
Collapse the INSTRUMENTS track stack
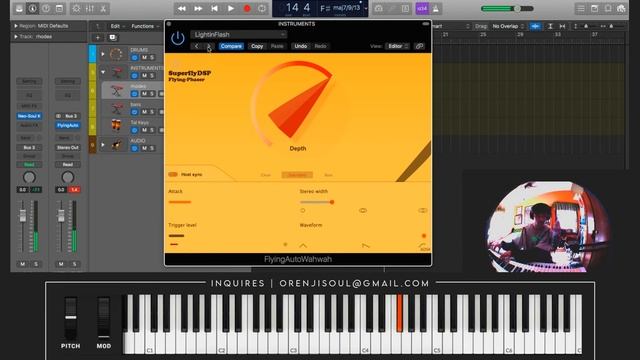(x=103, y=72)
